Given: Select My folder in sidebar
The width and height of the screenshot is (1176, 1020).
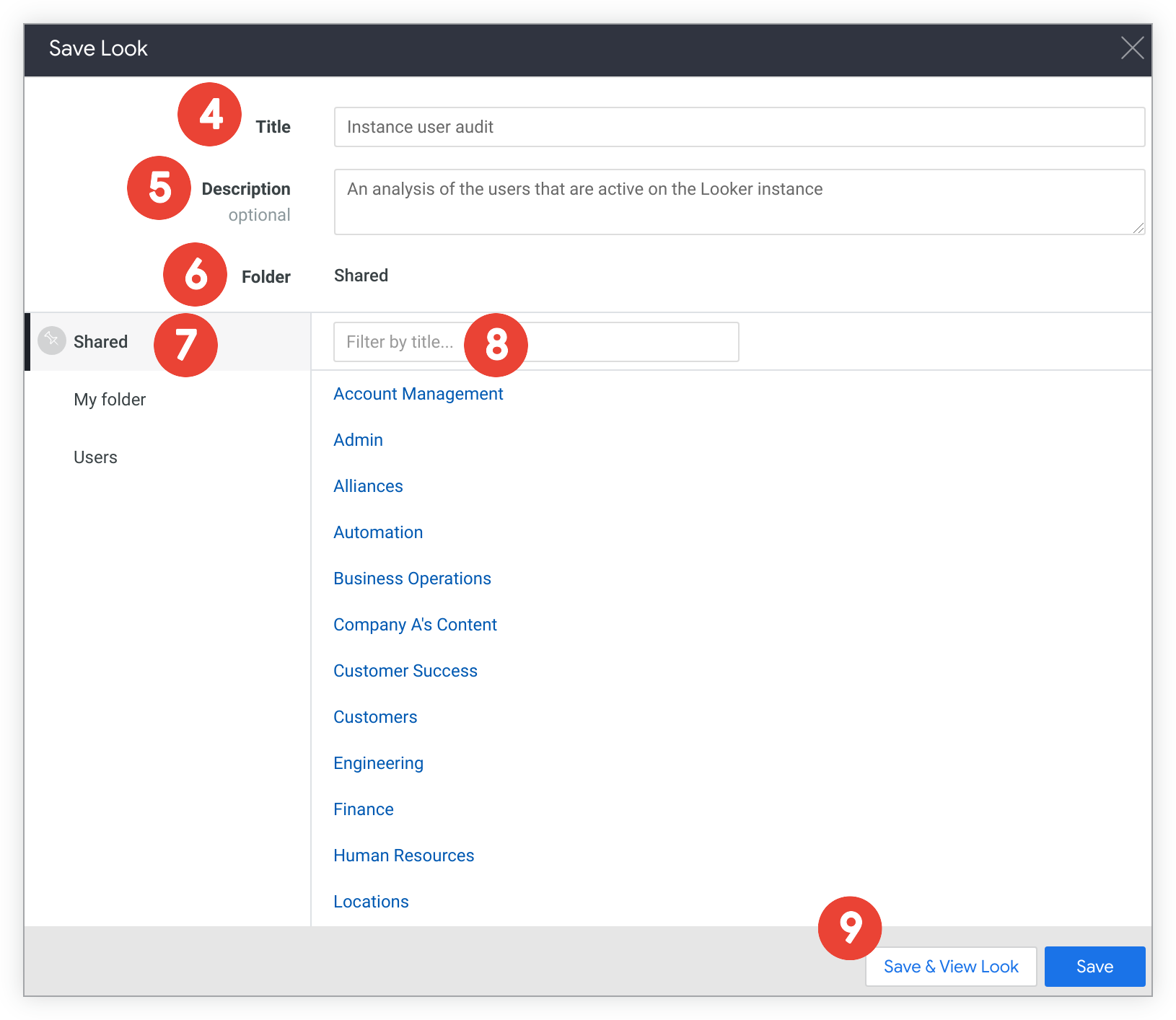Looking at the screenshot, I should (110, 400).
